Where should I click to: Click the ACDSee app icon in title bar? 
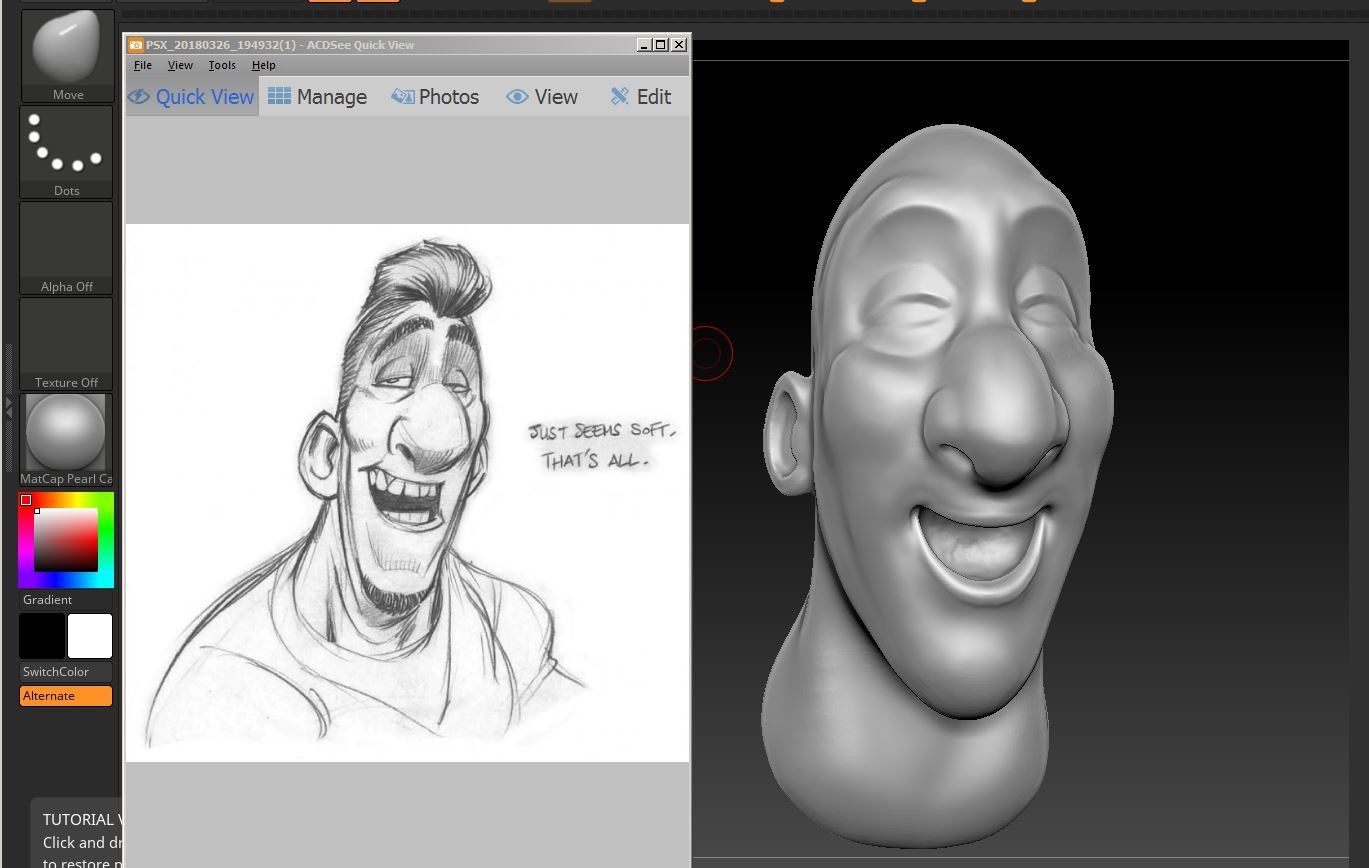(136, 45)
